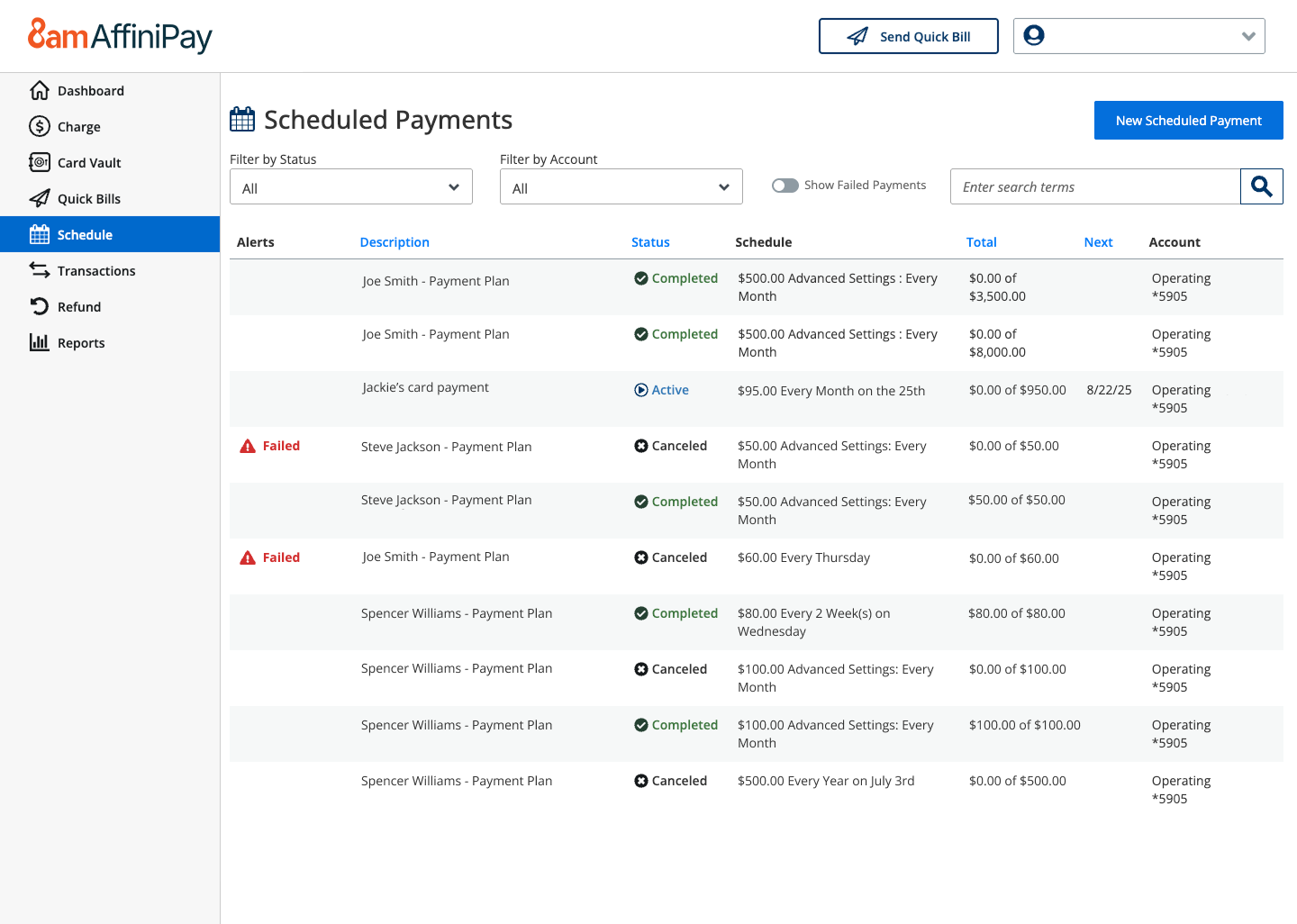Viewport: 1297px width, 924px height.
Task: Click the Transactions arrows icon
Action: (x=40, y=271)
